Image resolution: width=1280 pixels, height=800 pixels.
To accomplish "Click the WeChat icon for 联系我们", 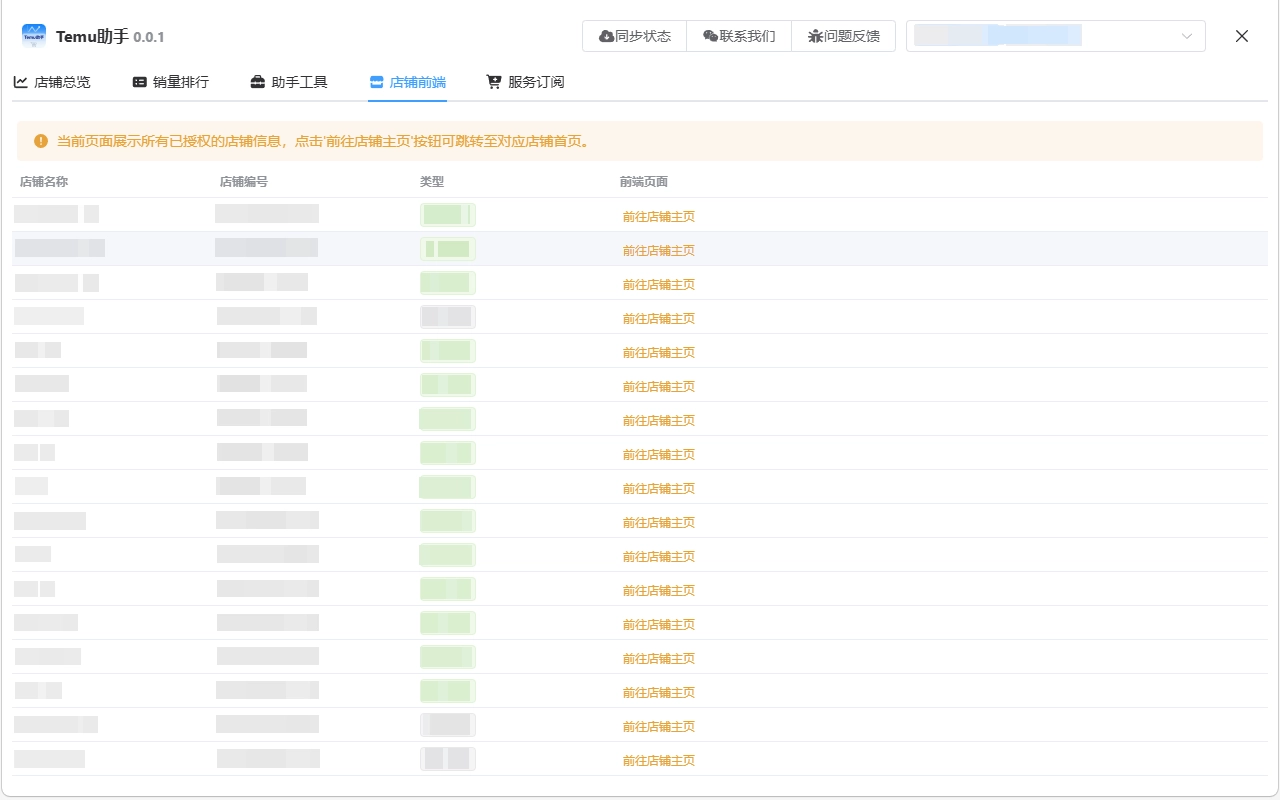I will (x=710, y=36).
